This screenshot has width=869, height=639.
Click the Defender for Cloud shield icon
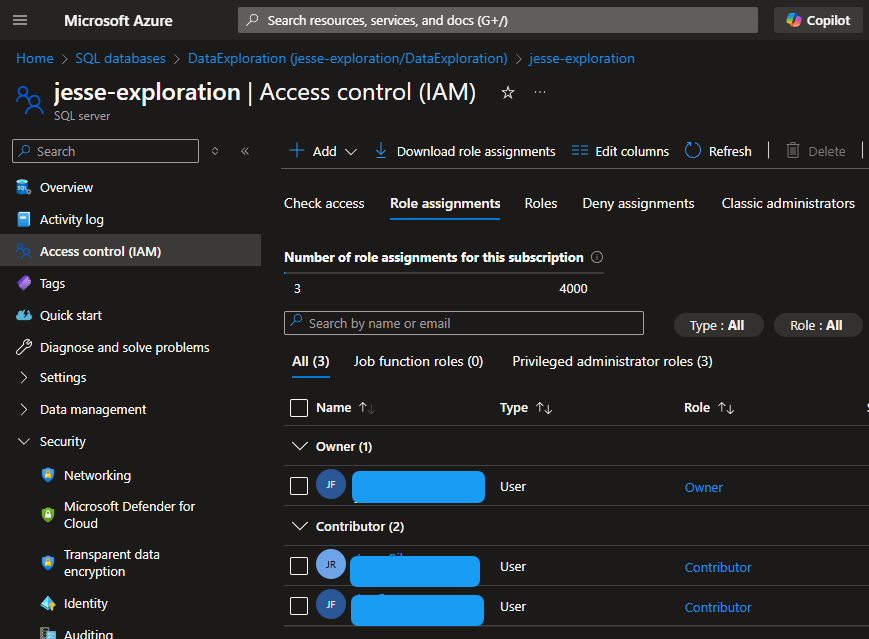48,515
